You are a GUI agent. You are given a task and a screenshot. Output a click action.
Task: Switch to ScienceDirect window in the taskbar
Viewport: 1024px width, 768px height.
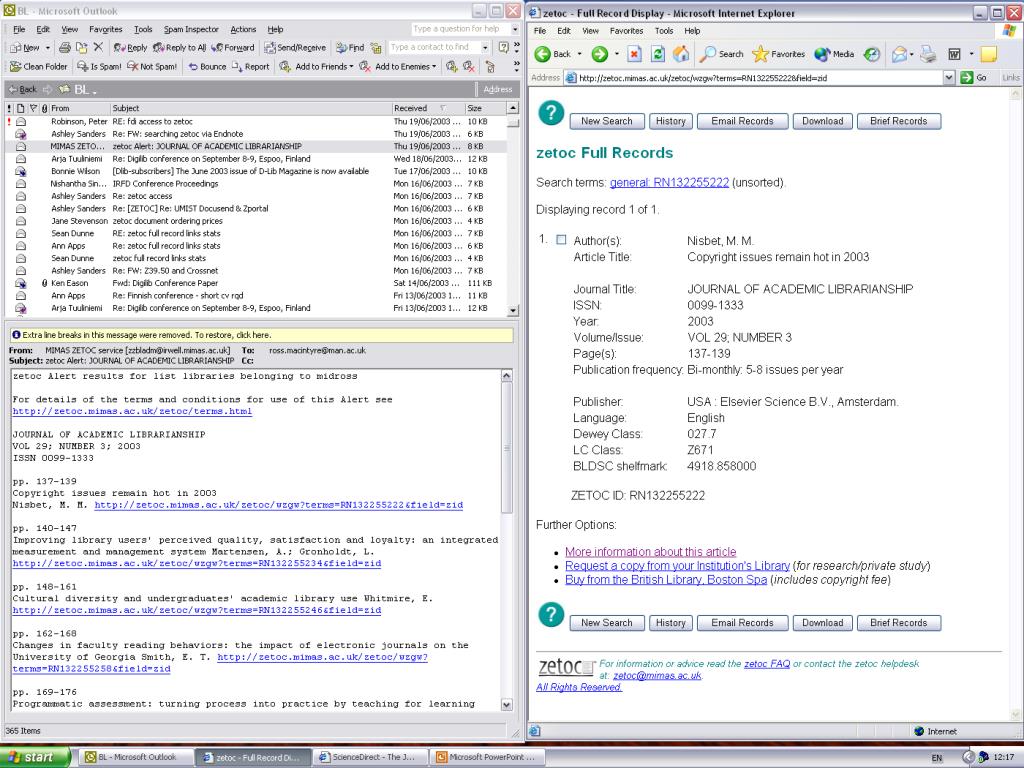(371, 758)
